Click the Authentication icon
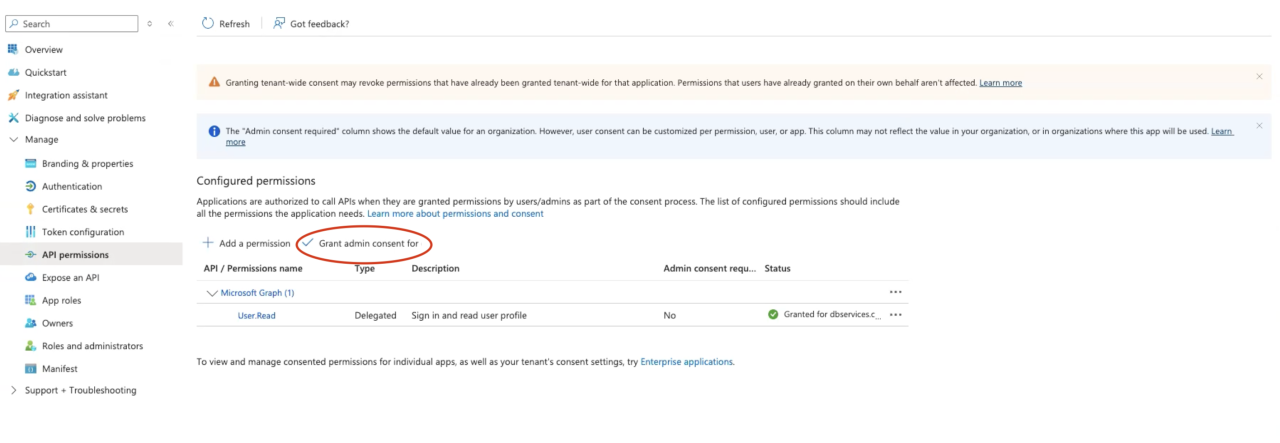This screenshot has height=443, width=1280. point(31,186)
